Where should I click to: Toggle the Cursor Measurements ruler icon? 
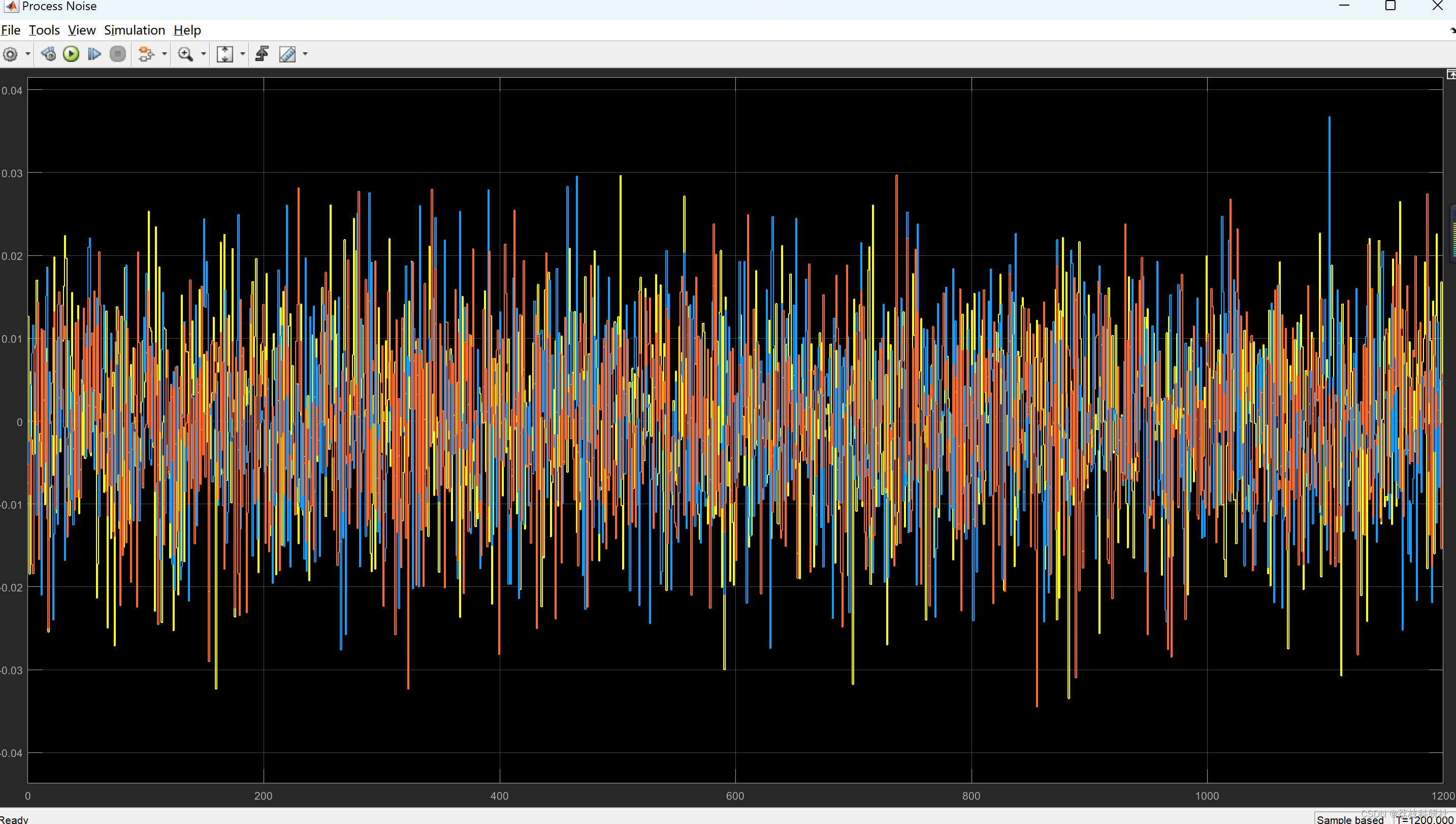[287, 54]
